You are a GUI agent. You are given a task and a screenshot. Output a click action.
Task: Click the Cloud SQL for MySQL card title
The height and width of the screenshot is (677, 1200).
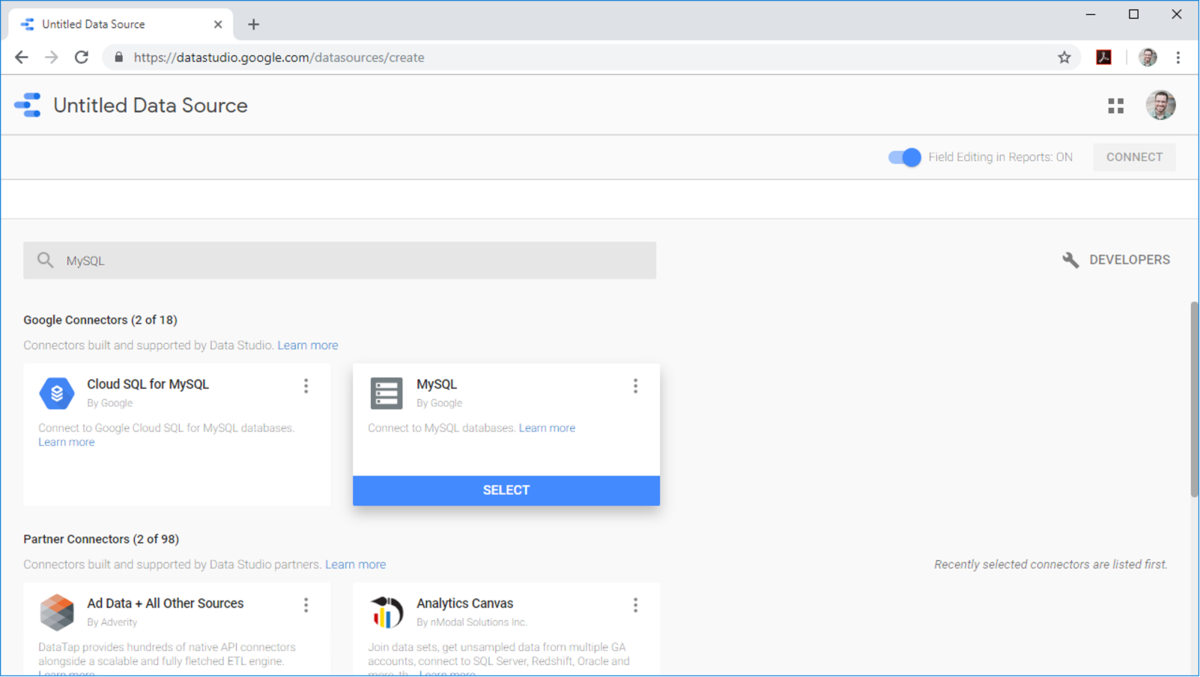pyautogui.click(x=148, y=384)
